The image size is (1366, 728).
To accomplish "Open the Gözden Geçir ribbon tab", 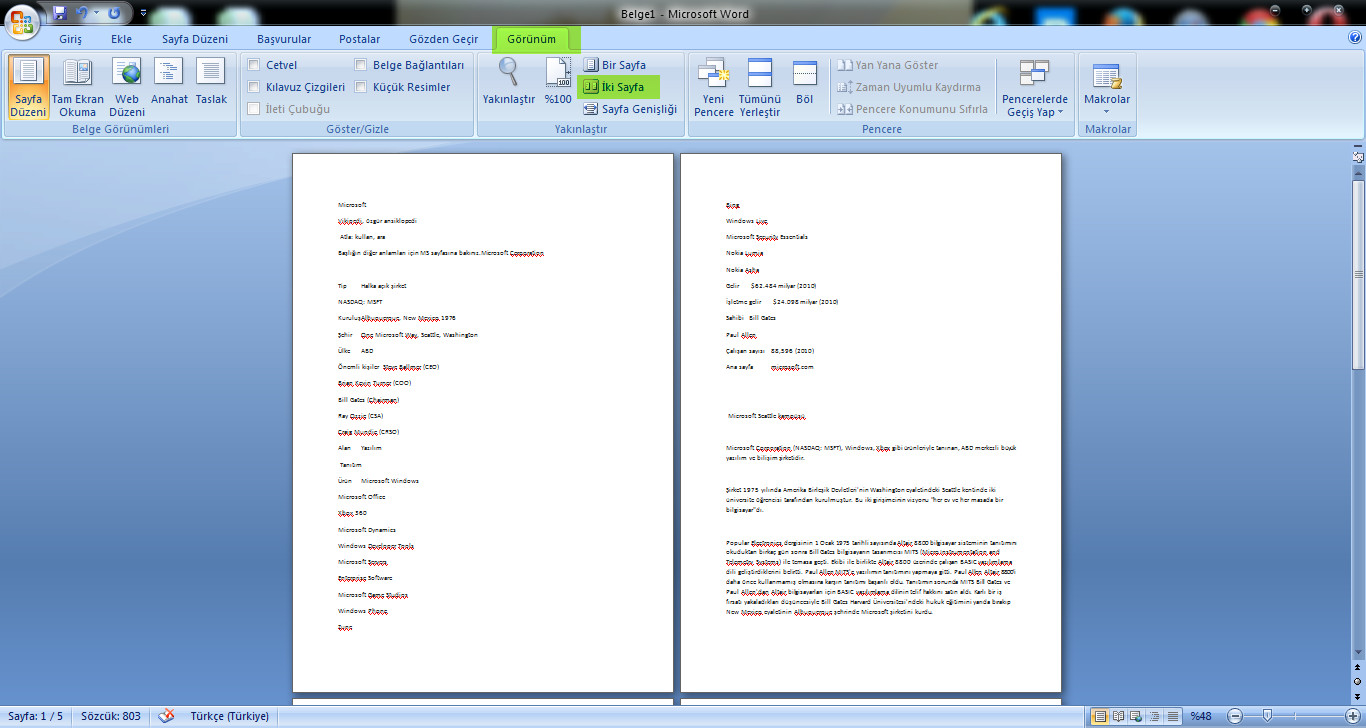I will coord(444,39).
